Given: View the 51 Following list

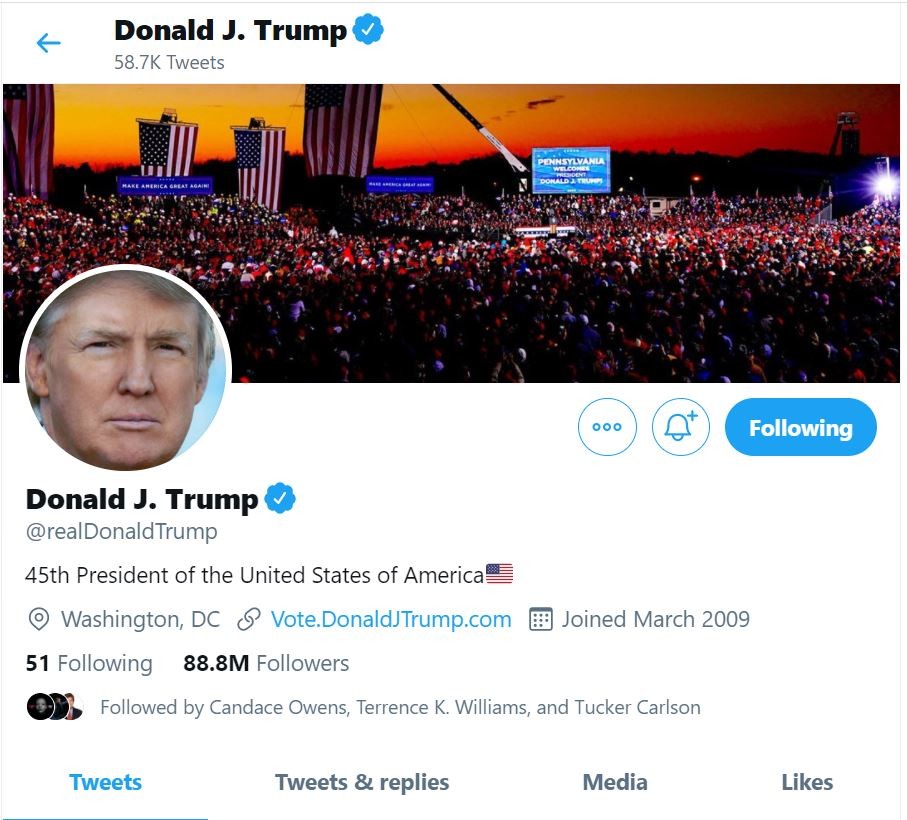Looking at the screenshot, I should [89, 663].
